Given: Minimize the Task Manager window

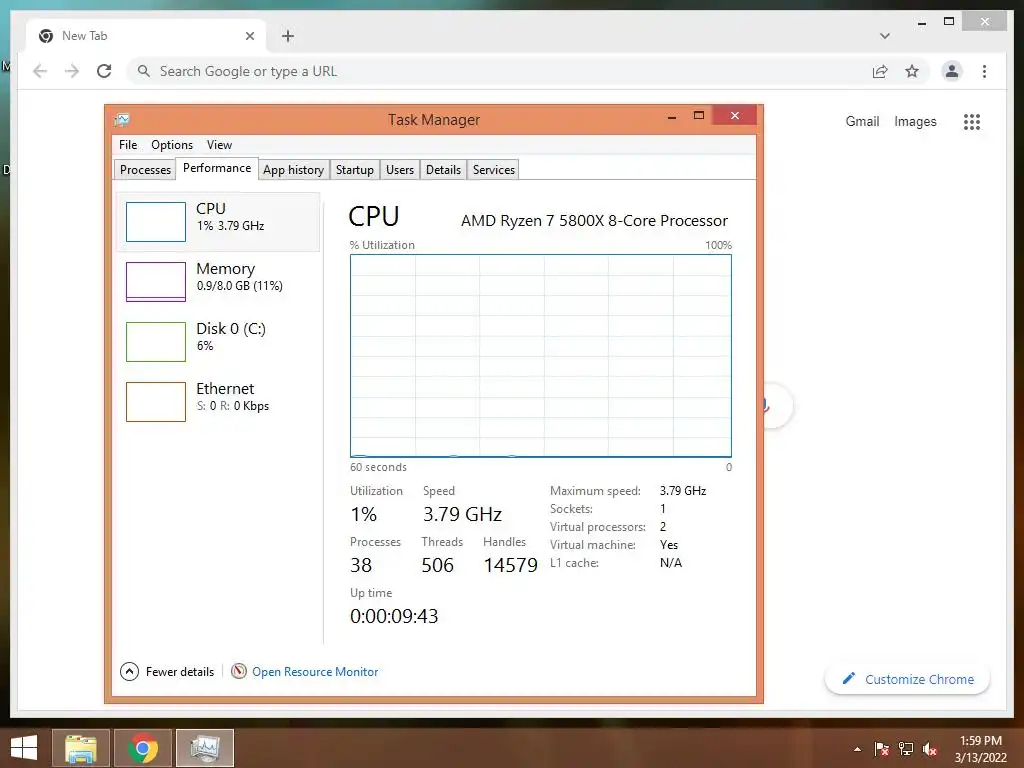Looking at the screenshot, I should tap(671, 116).
